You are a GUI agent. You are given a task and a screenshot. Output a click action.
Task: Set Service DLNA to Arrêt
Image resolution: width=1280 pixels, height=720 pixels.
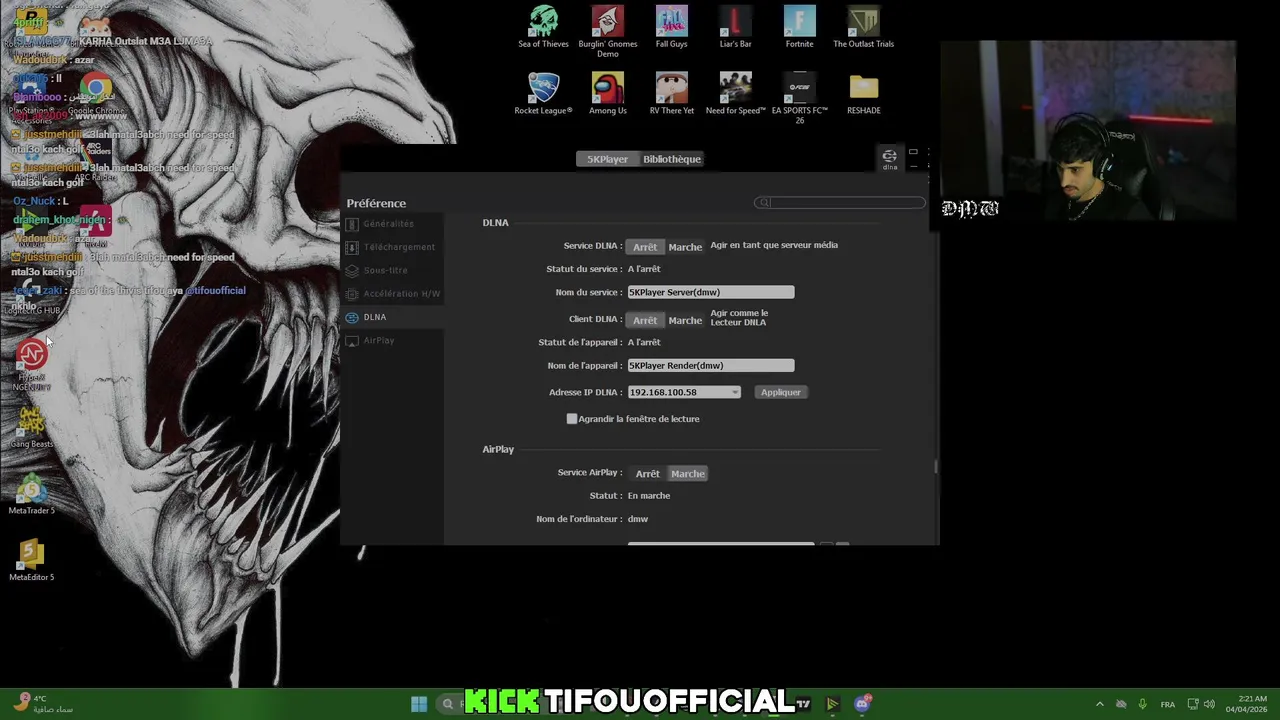point(645,247)
